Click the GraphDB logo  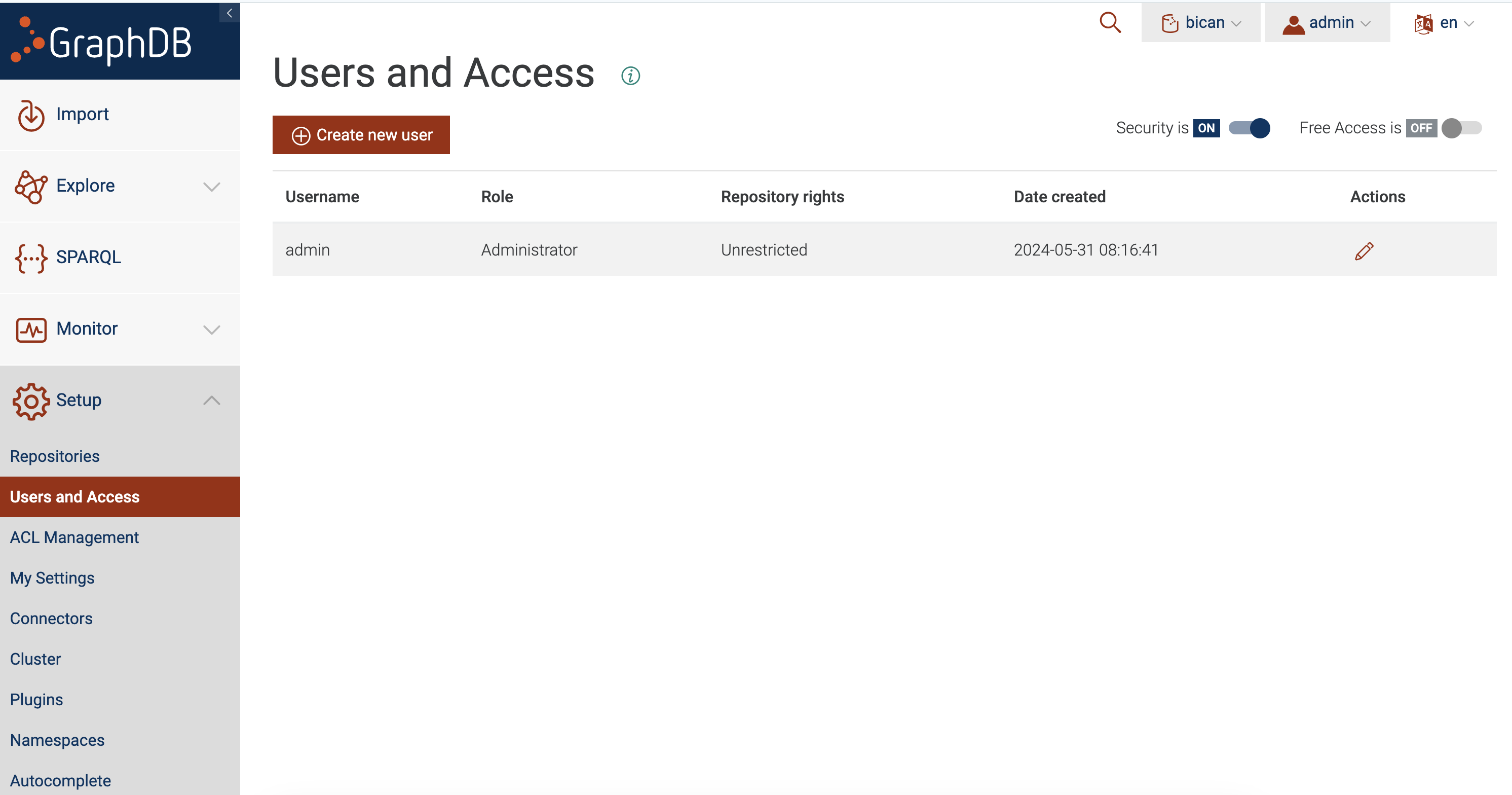101,41
